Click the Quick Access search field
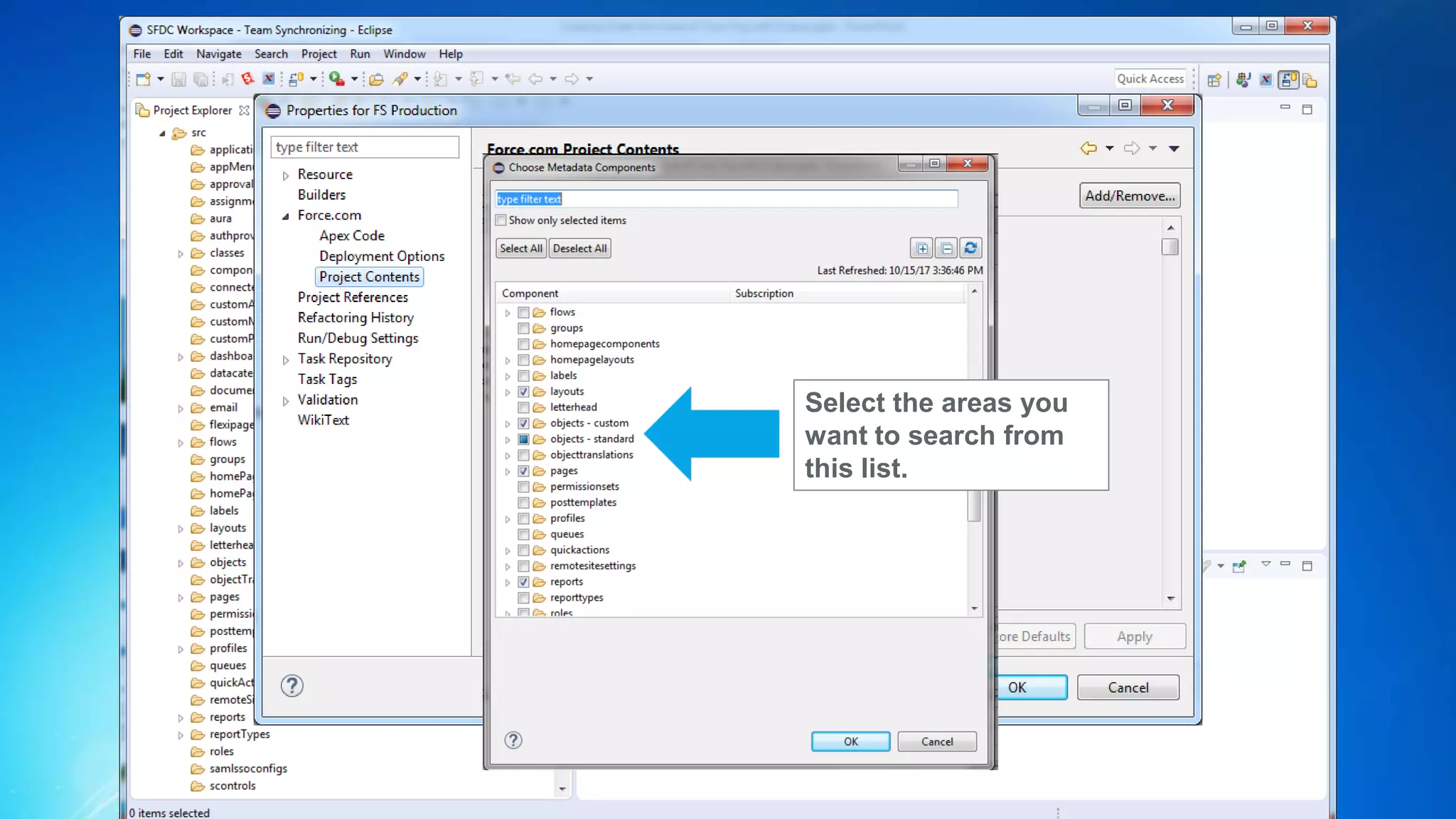The width and height of the screenshot is (1456, 819). click(x=1150, y=79)
